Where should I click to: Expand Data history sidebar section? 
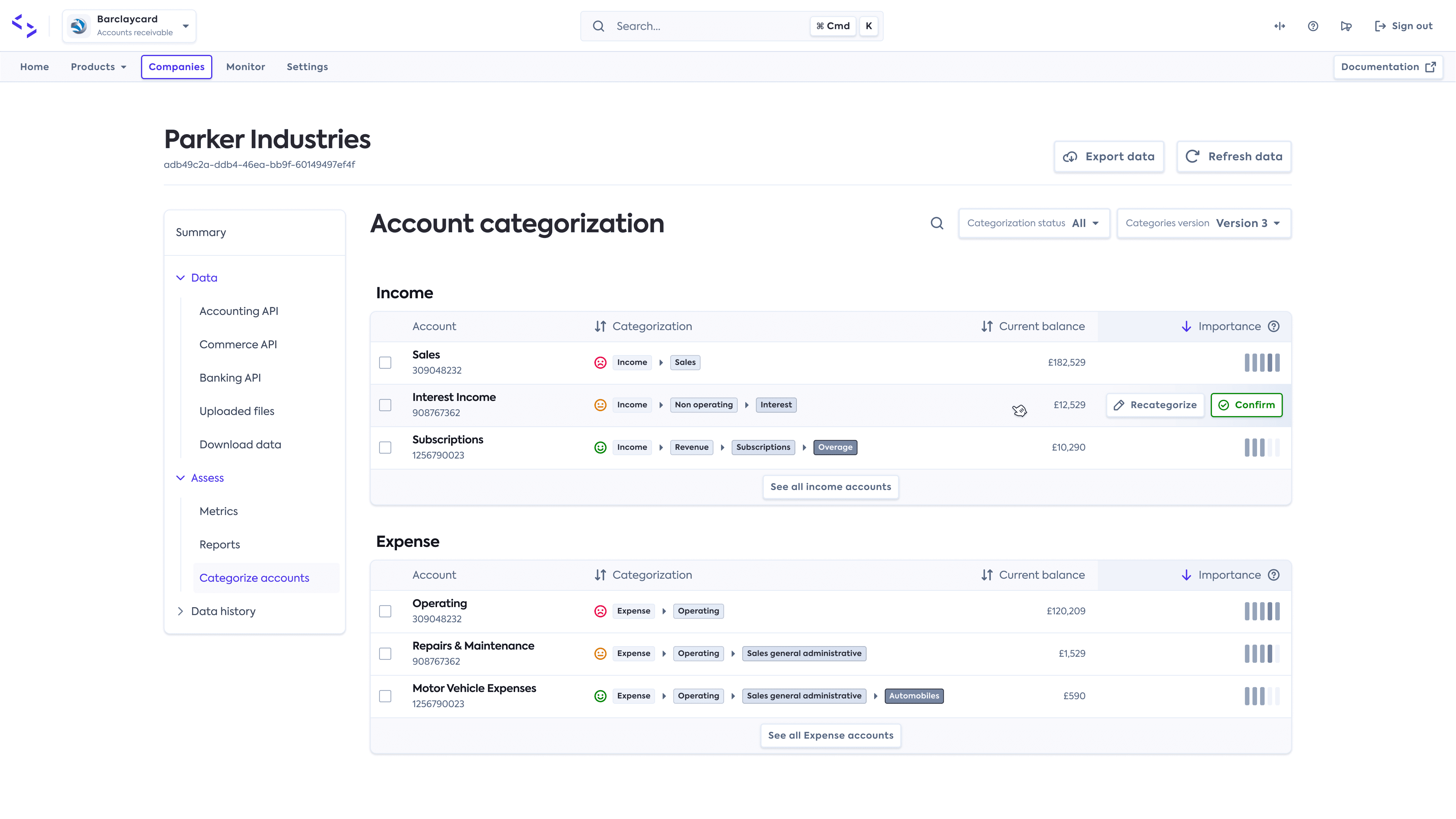pyautogui.click(x=223, y=611)
